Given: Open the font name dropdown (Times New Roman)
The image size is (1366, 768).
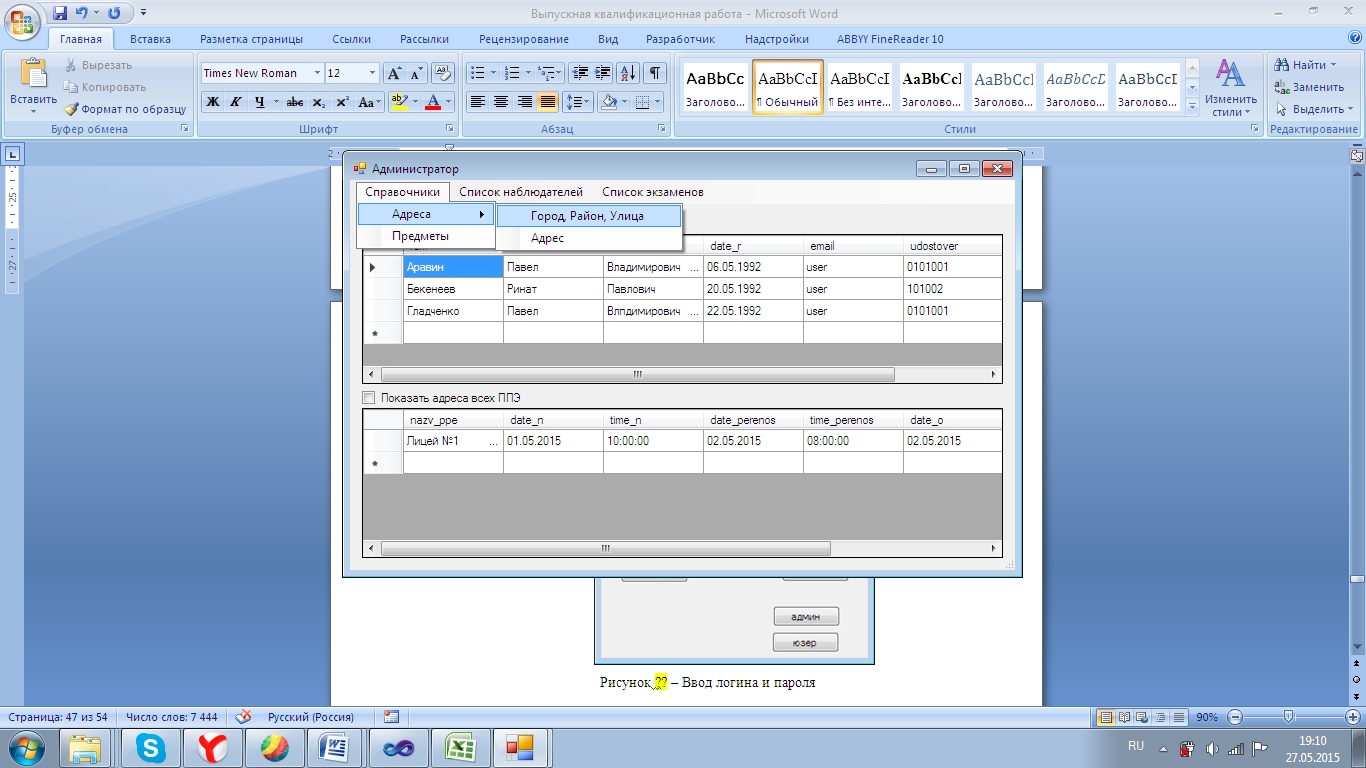Looking at the screenshot, I should click(317, 73).
